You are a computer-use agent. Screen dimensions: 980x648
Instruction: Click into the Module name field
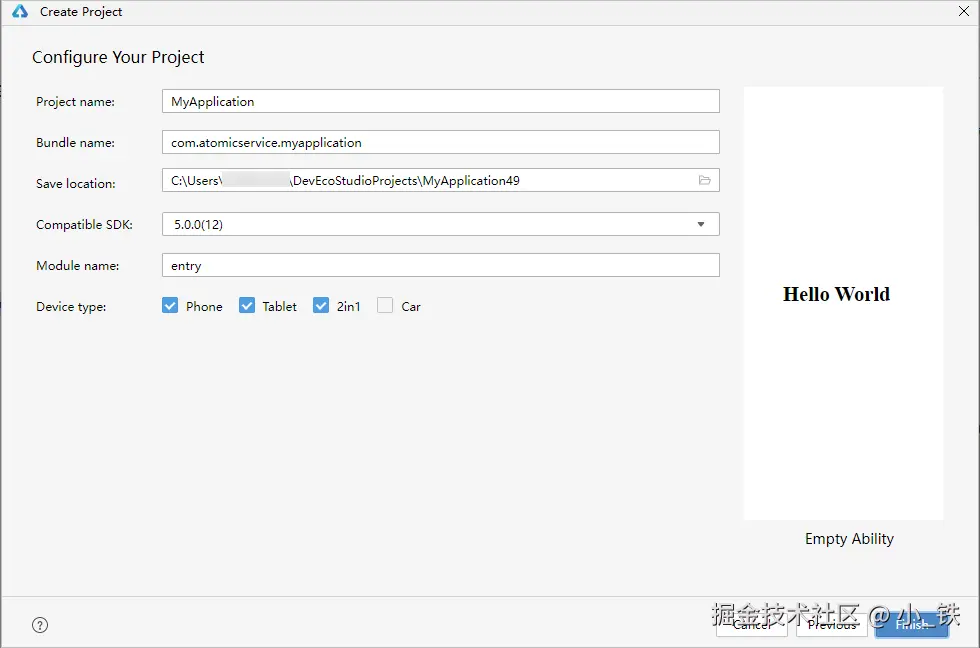click(441, 266)
